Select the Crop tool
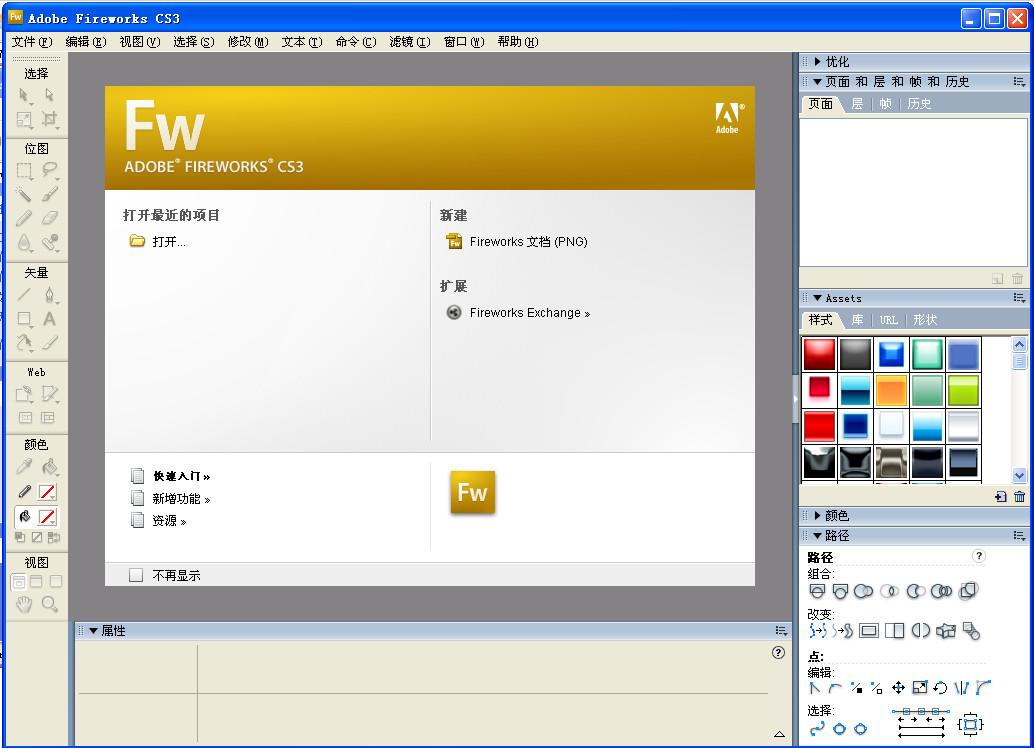 coord(49,119)
